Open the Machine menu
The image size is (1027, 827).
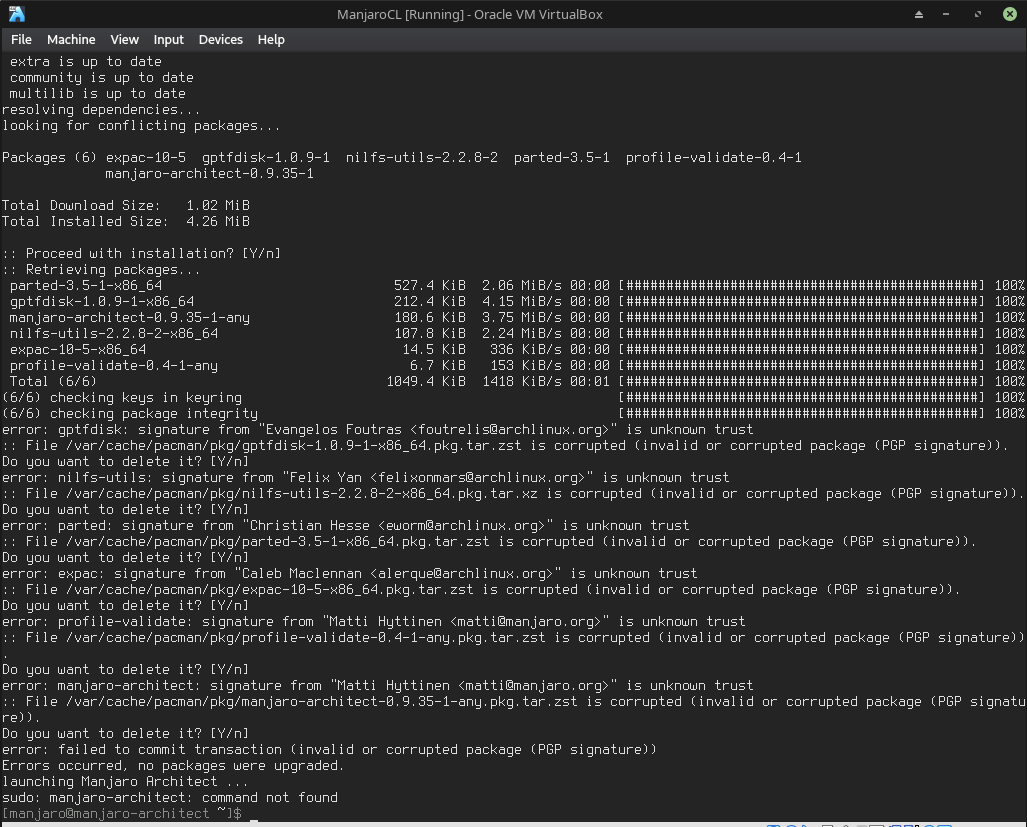click(x=71, y=40)
